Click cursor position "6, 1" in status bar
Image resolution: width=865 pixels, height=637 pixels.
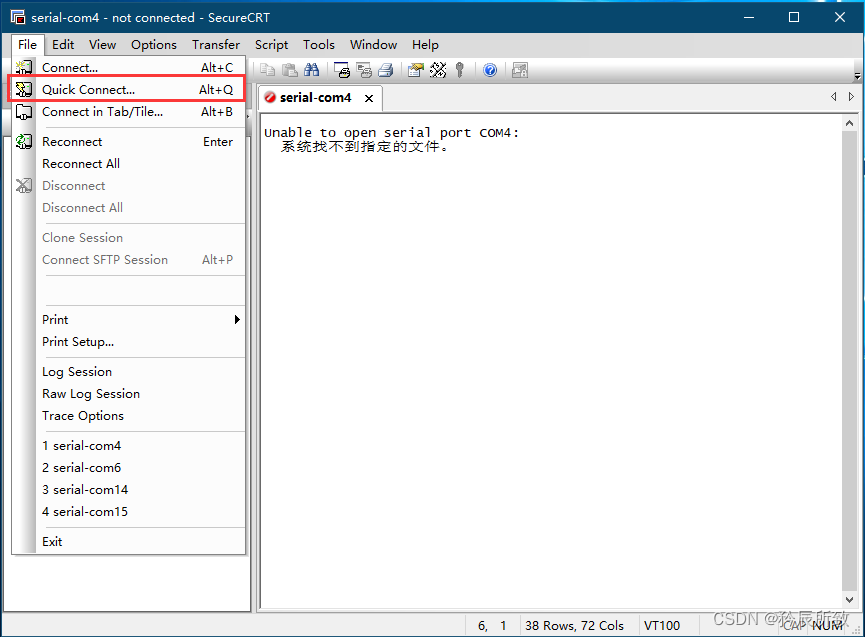pos(492,625)
